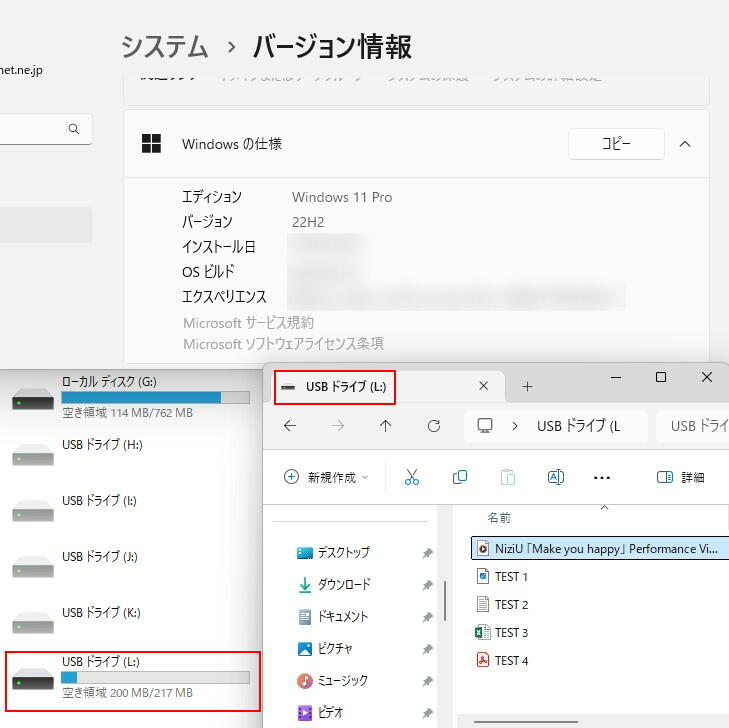Screen dimensions: 729x728
Task: Collapse the Windows の仕様 section
Action: [x=685, y=144]
